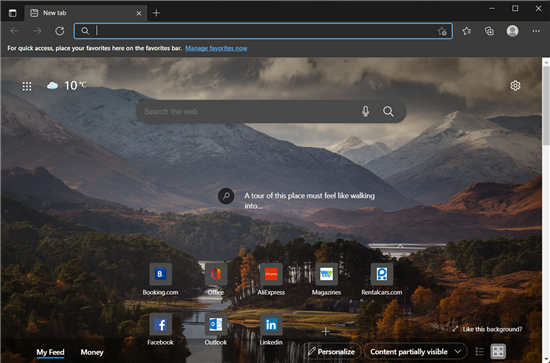This screenshot has width=550, height=363.
Task: Open the Office quick link
Action: point(215,280)
